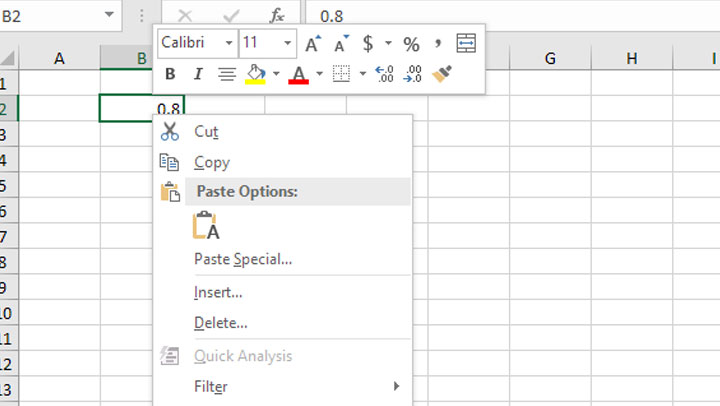720x406 pixels.
Task: Click the Decrease Font Size icon
Action: [341, 44]
